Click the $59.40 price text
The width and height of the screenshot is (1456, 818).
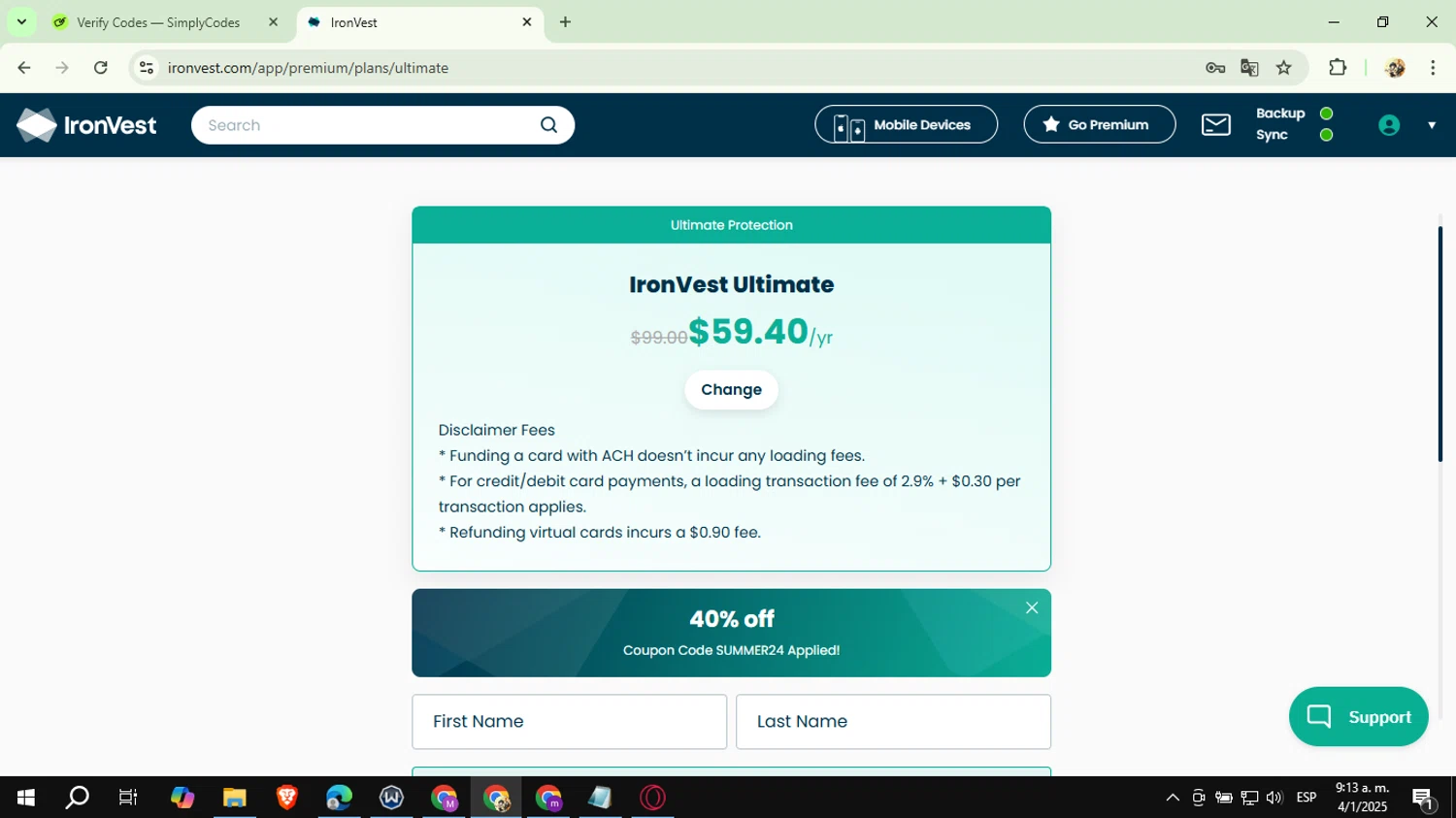(x=748, y=332)
